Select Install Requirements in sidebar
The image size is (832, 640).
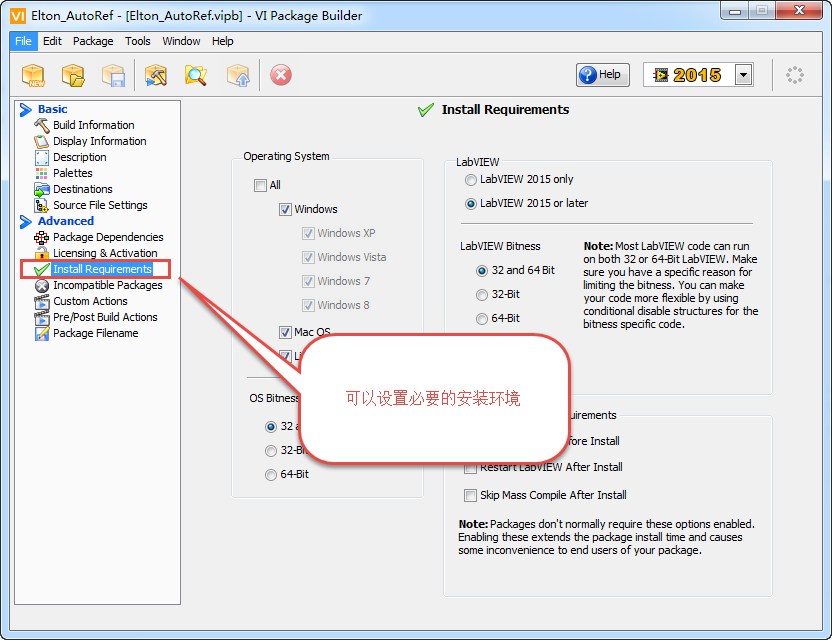102,270
